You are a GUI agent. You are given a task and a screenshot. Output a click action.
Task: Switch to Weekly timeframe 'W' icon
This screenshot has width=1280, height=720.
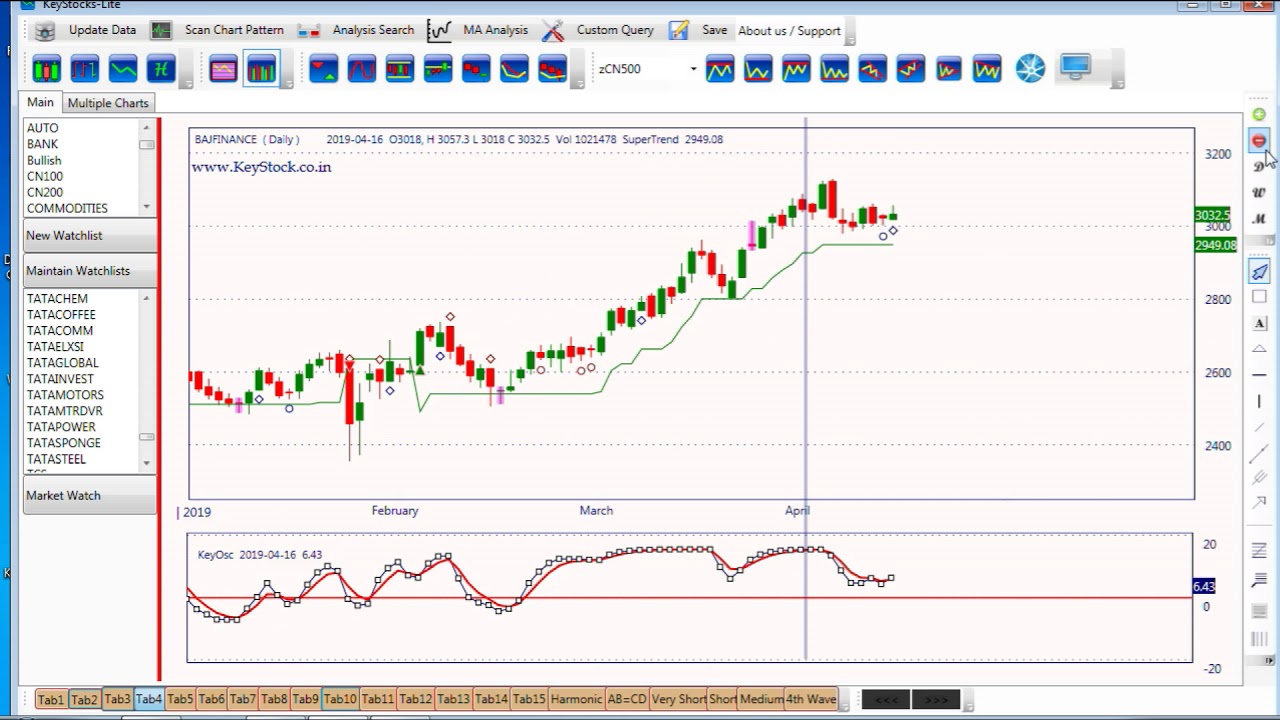coord(1259,193)
